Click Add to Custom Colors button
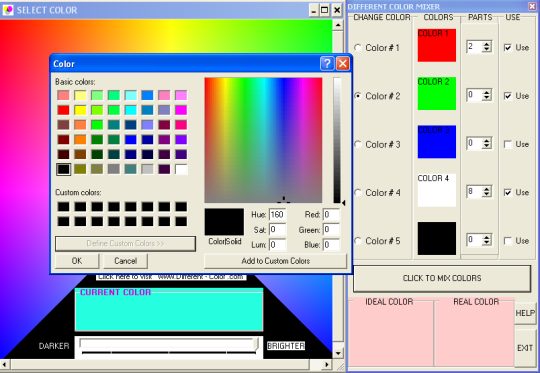 (x=276, y=261)
